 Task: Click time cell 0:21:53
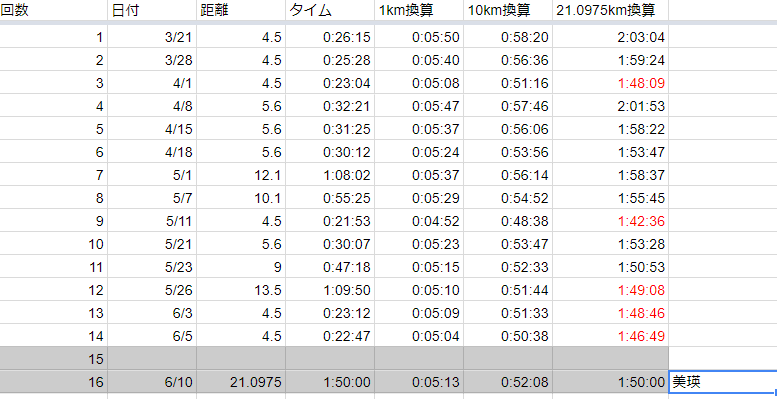(x=330, y=221)
